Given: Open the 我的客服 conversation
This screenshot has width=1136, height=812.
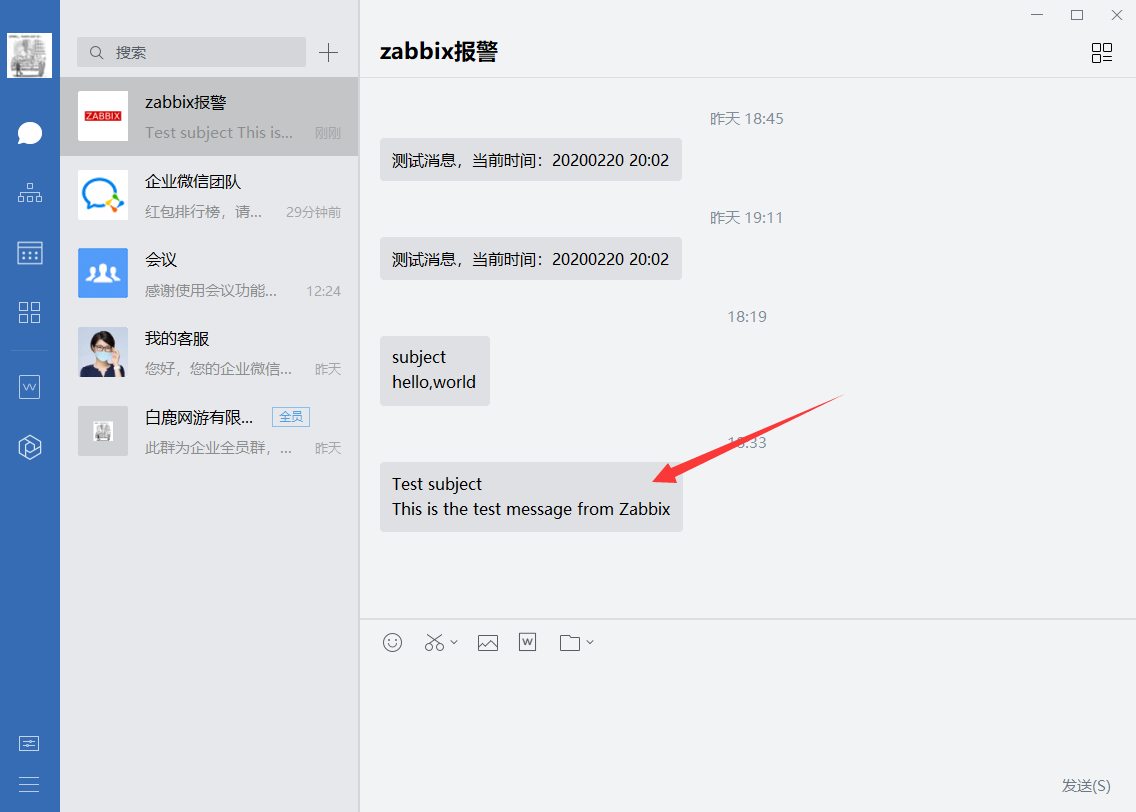Looking at the screenshot, I should coord(209,353).
